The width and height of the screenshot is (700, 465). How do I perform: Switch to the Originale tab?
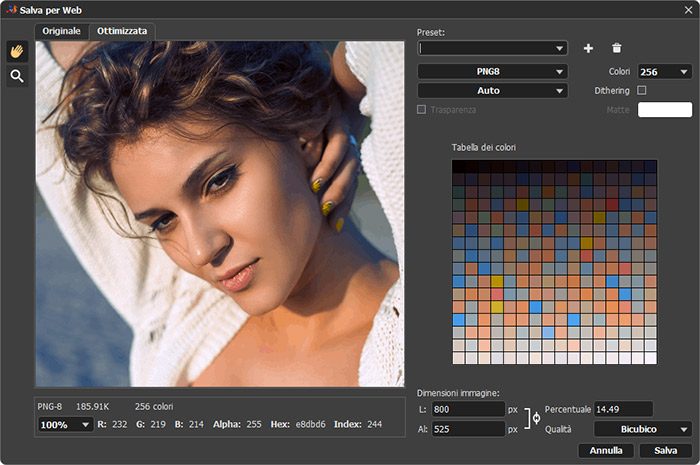click(61, 31)
